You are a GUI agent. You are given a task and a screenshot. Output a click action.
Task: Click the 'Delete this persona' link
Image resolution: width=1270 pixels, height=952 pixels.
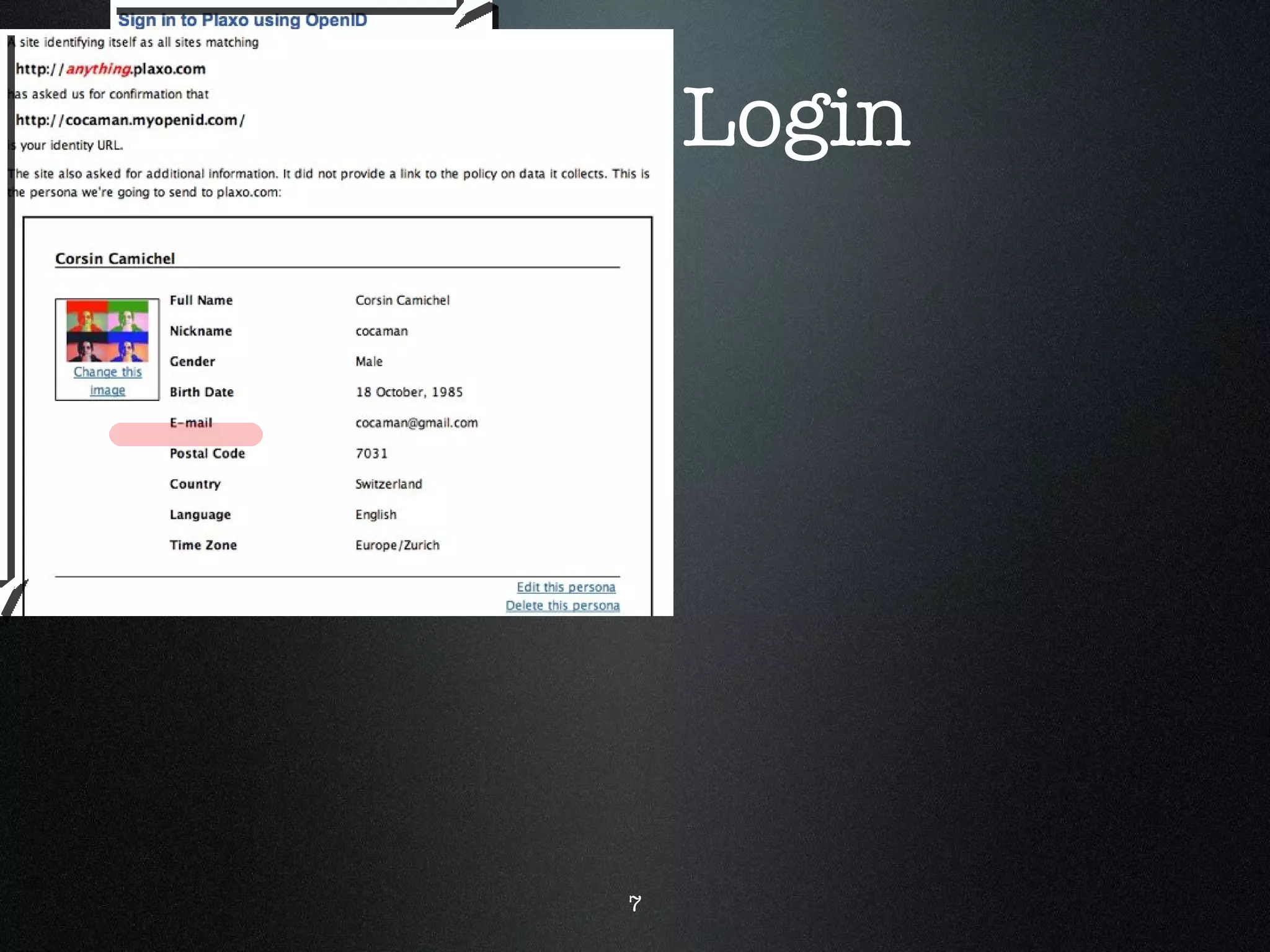point(562,606)
